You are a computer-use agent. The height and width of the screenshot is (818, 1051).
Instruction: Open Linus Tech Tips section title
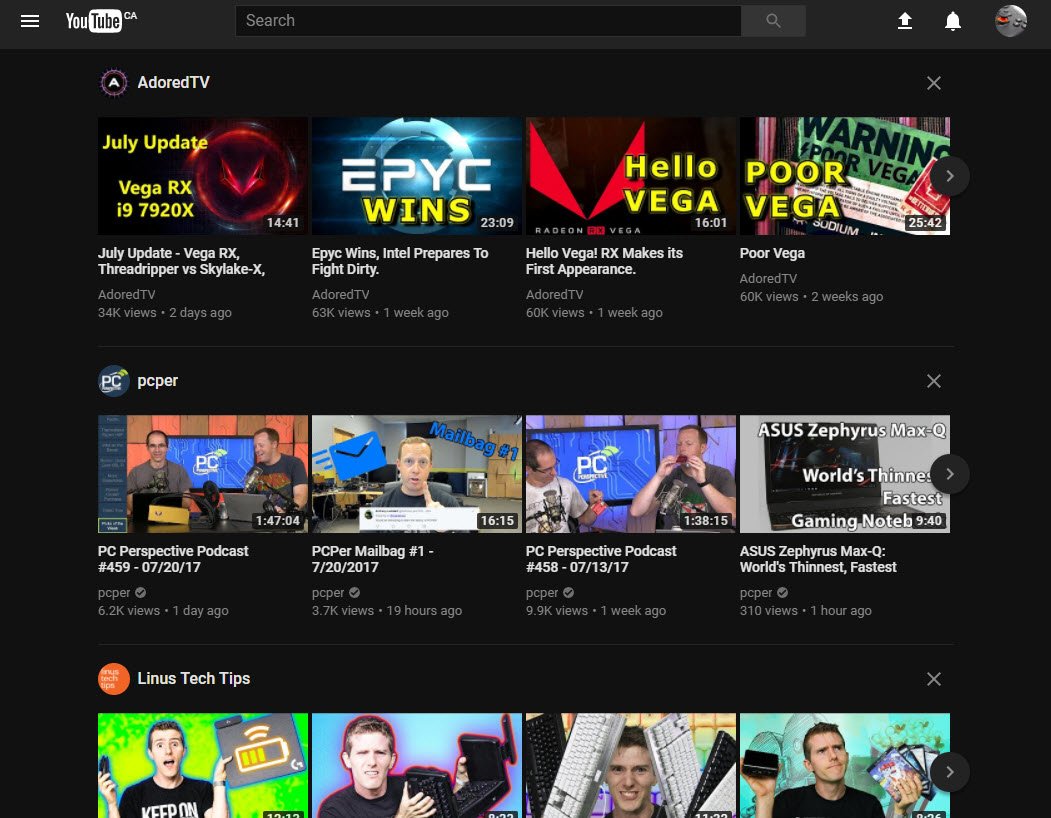(x=194, y=679)
